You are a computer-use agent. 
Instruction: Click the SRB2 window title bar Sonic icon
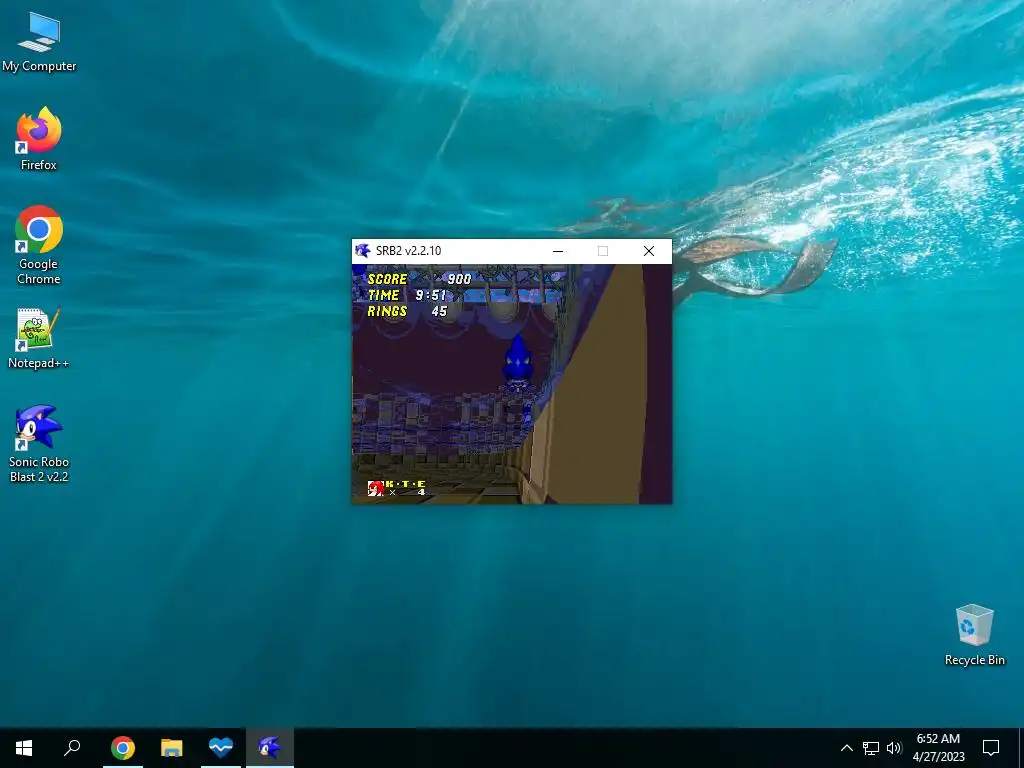[x=362, y=251]
